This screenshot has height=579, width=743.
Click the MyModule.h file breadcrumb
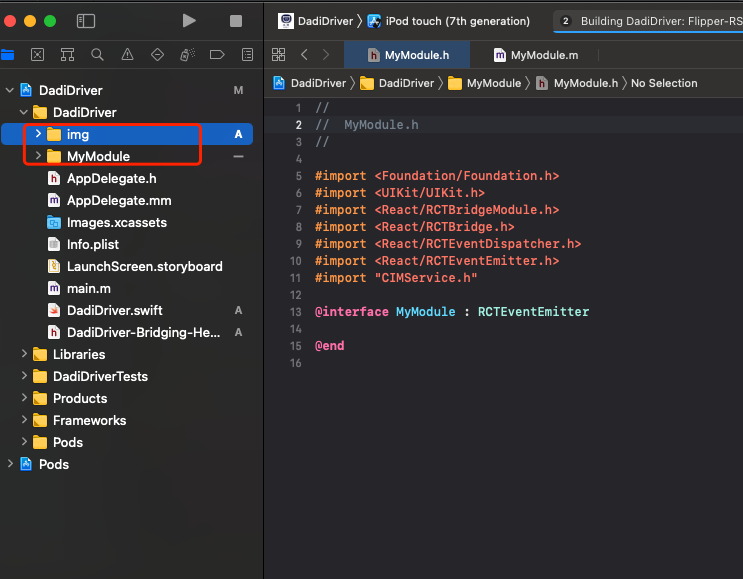(577, 83)
